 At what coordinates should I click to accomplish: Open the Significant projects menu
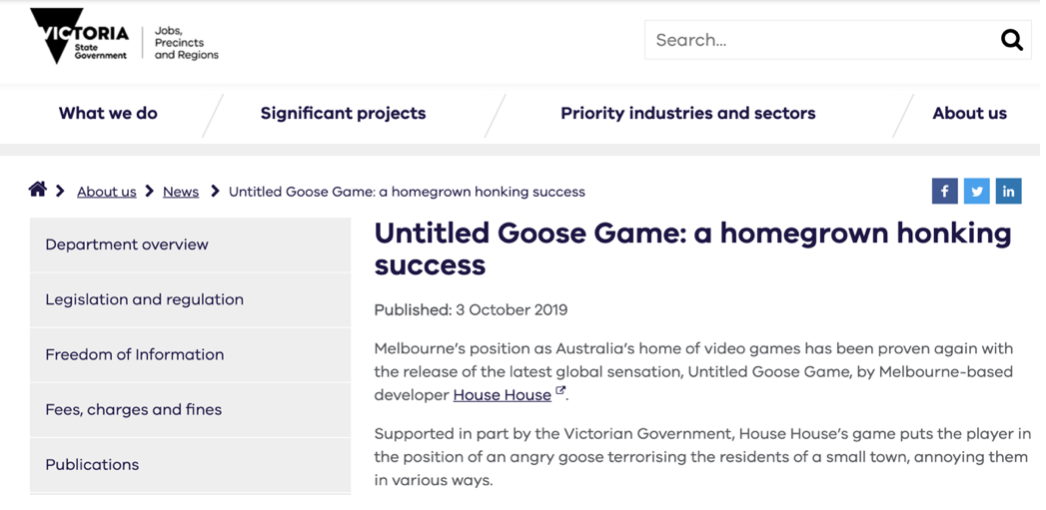(x=343, y=113)
